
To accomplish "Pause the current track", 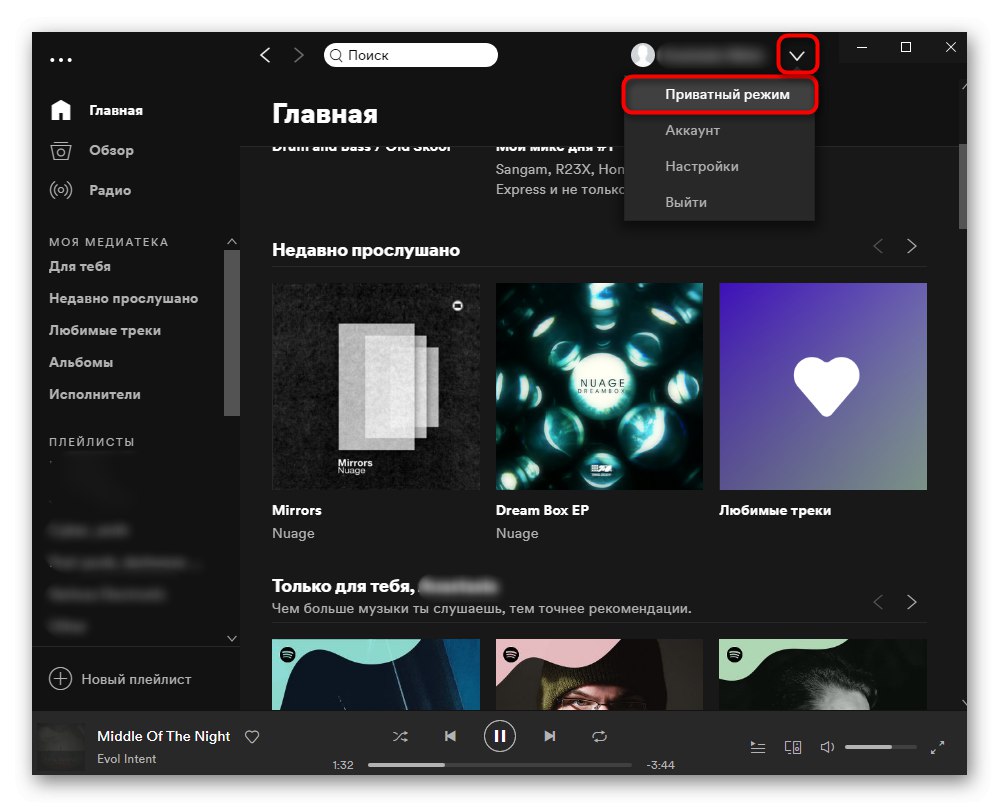I will [500, 736].
